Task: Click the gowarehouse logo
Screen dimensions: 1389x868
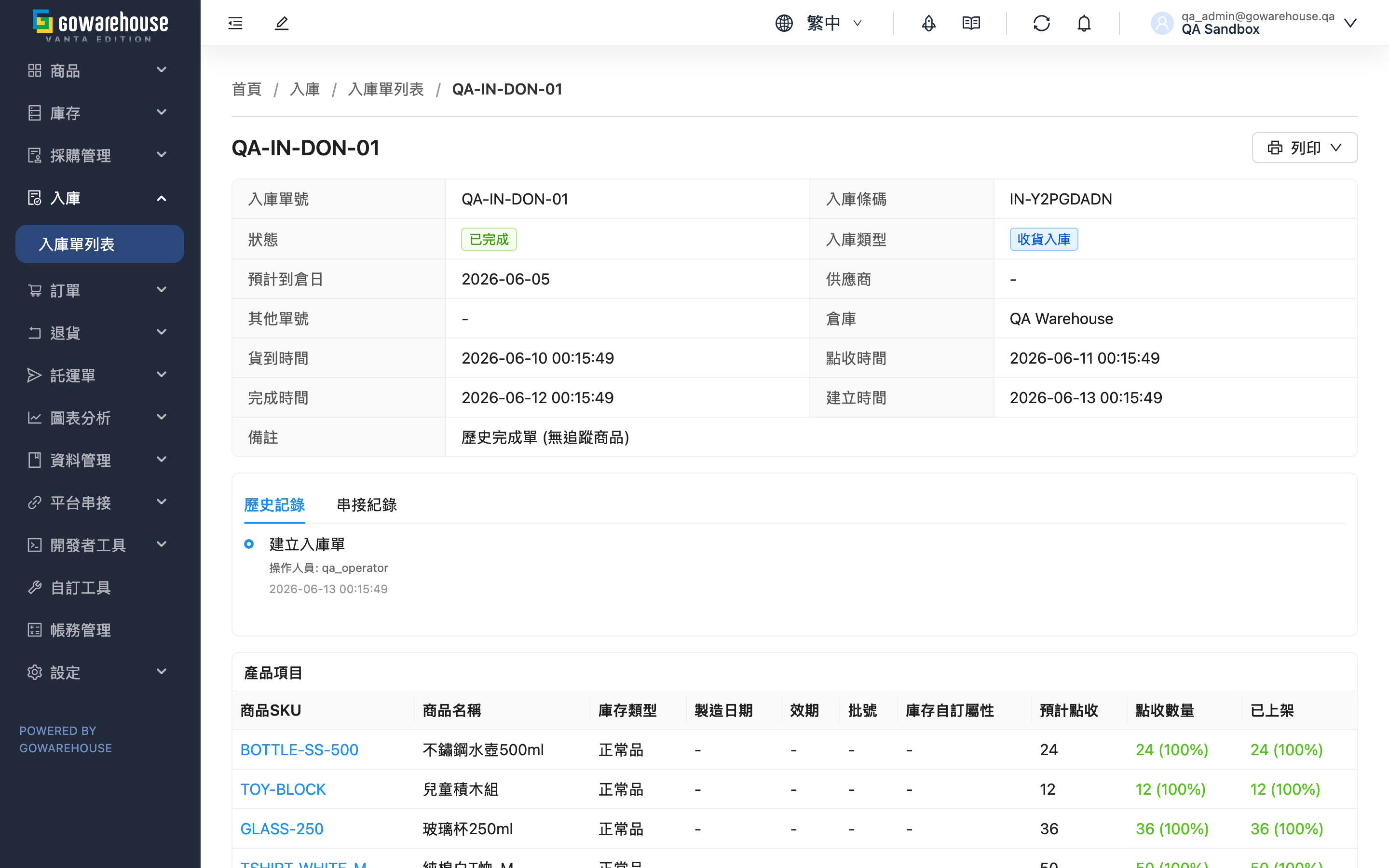Action: click(x=100, y=26)
